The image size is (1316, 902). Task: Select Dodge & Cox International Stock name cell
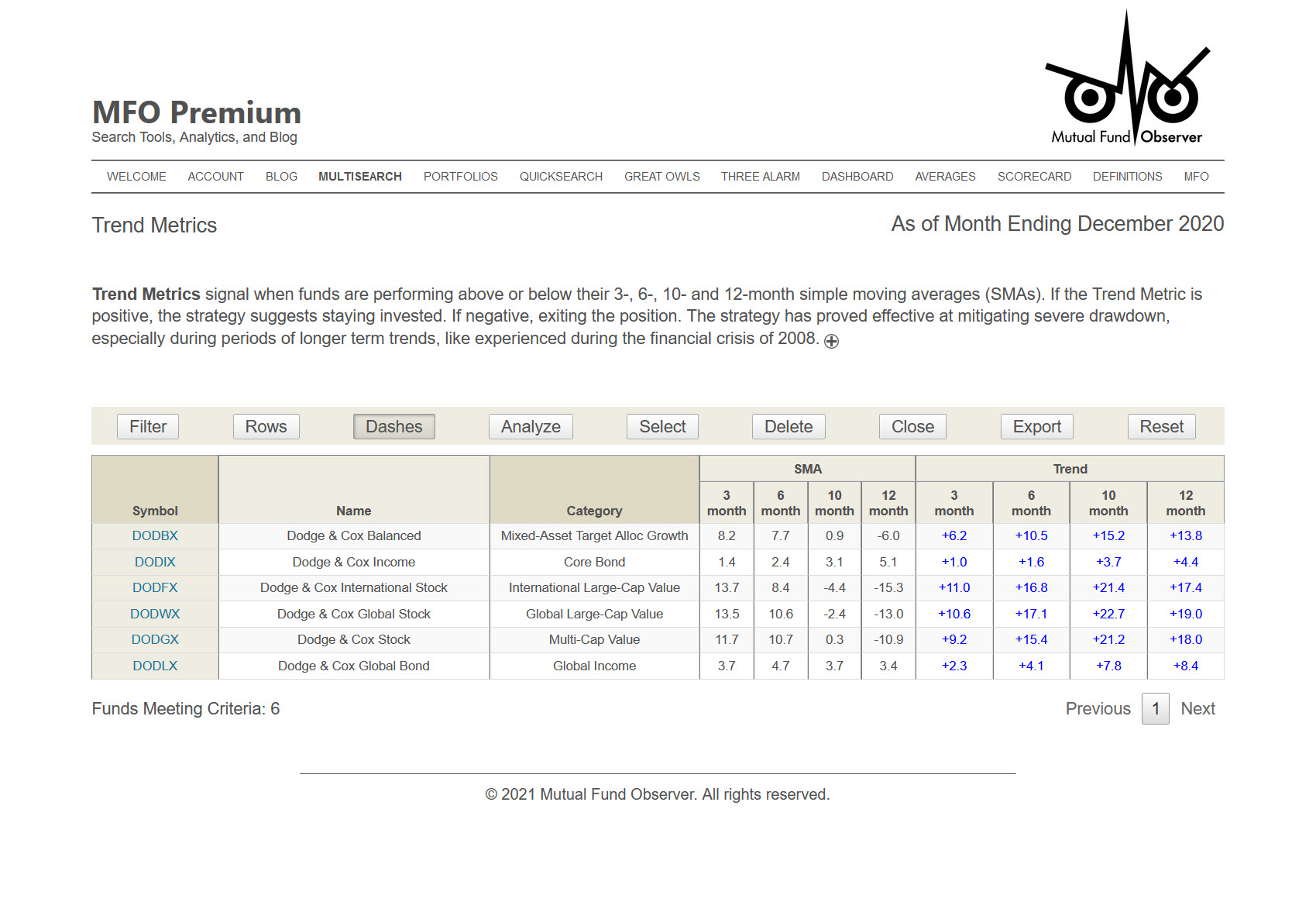coord(354,588)
